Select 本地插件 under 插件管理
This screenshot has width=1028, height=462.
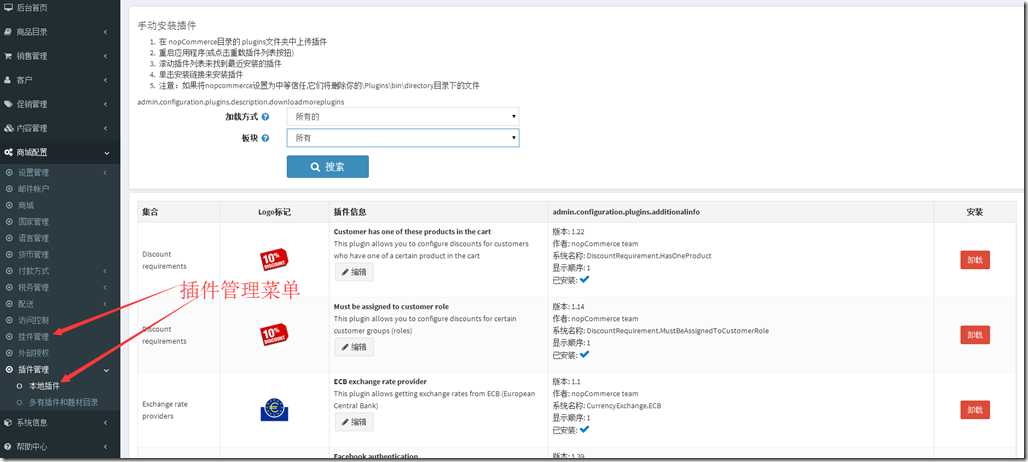click(45, 387)
